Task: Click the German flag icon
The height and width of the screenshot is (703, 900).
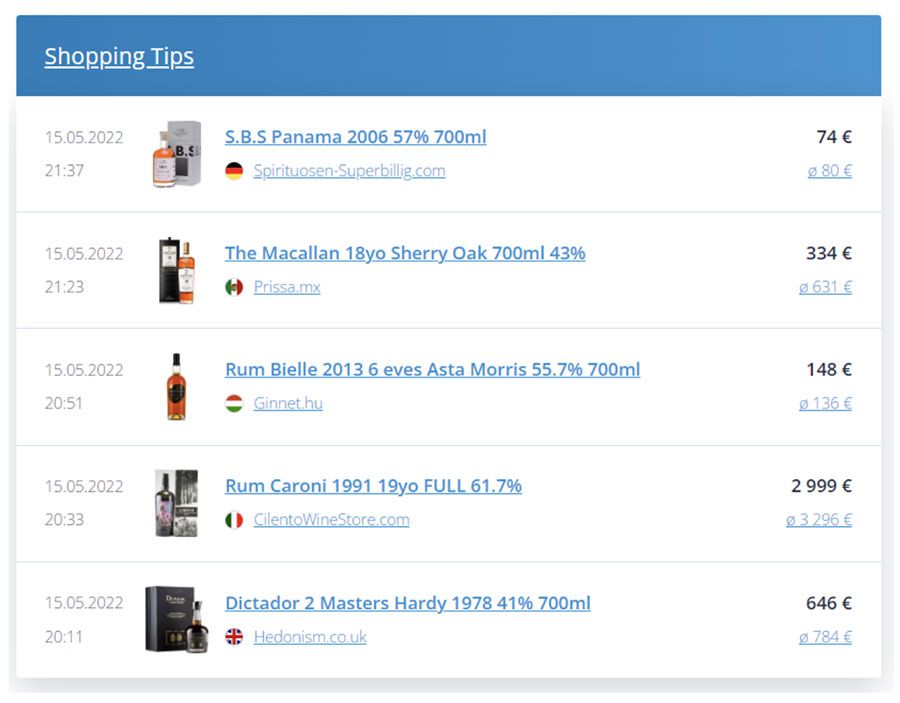Action: (x=234, y=171)
